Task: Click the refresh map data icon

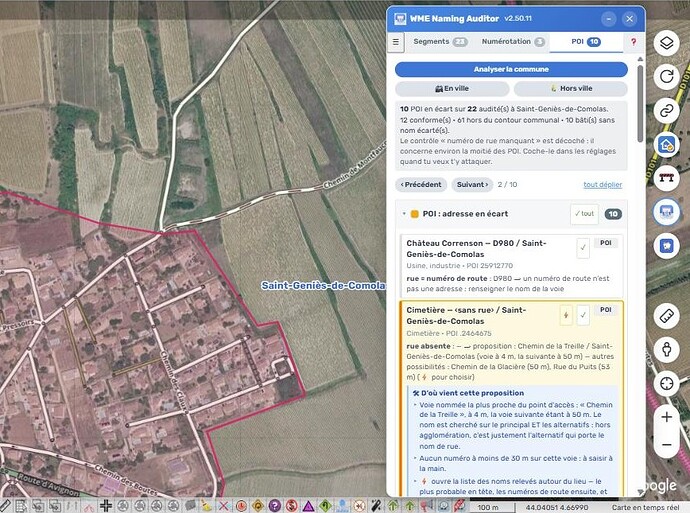Action: (x=666, y=77)
